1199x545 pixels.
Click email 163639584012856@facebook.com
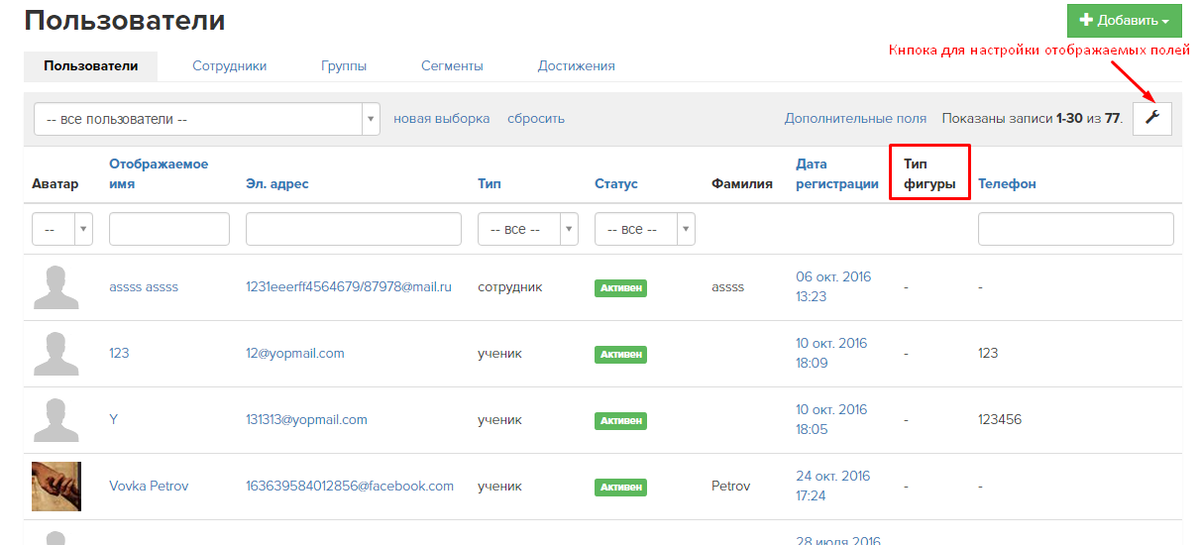click(349, 486)
